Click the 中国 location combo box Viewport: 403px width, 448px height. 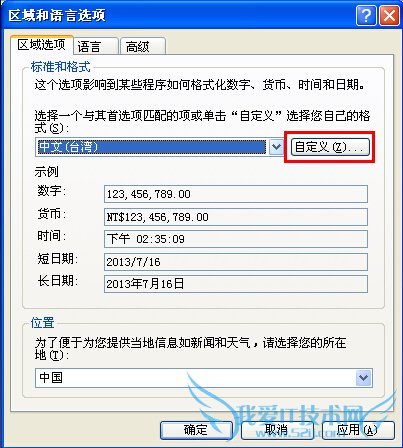click(x=204, y=378)
